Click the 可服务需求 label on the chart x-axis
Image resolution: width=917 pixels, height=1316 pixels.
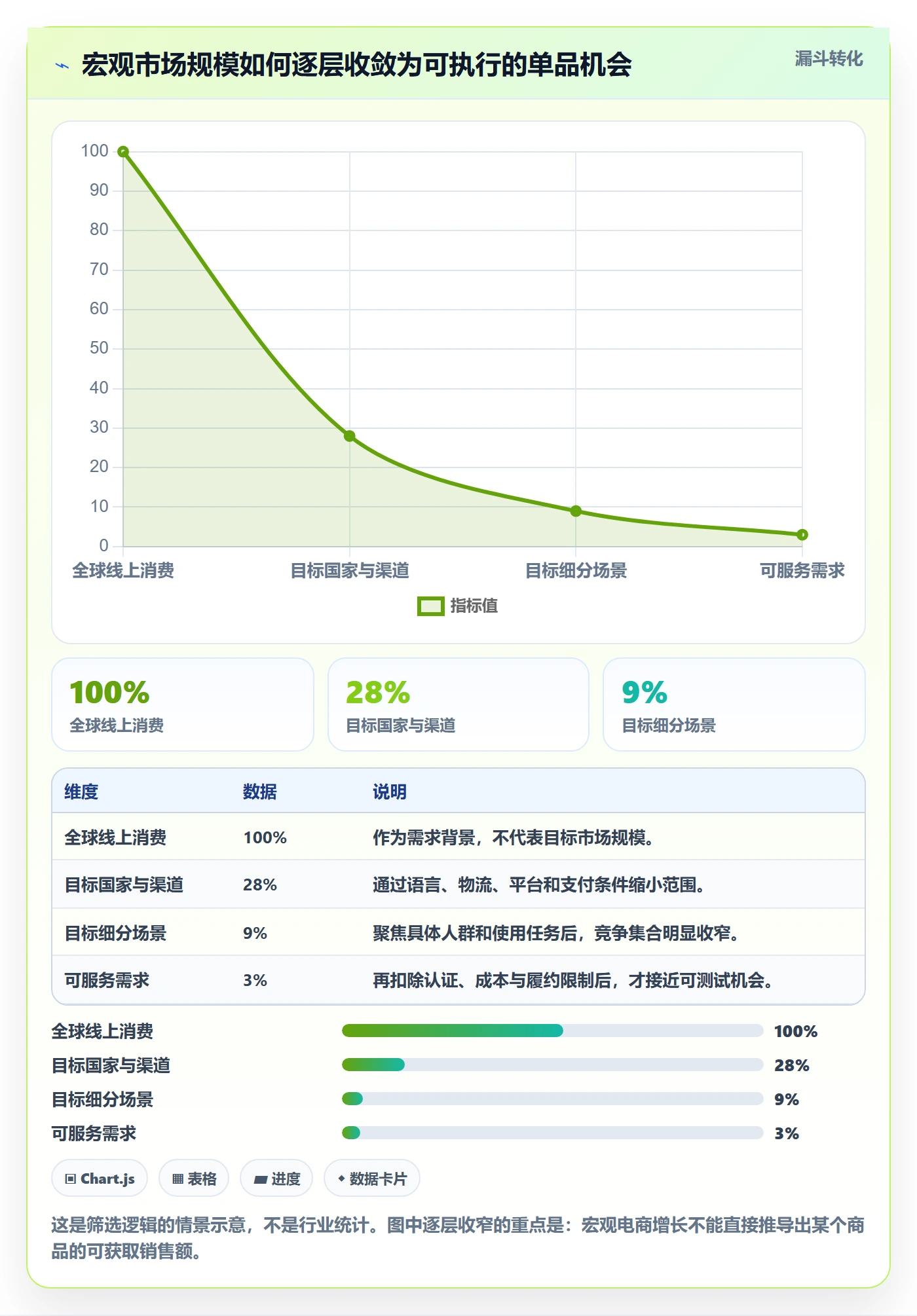[x=802, y=571]
